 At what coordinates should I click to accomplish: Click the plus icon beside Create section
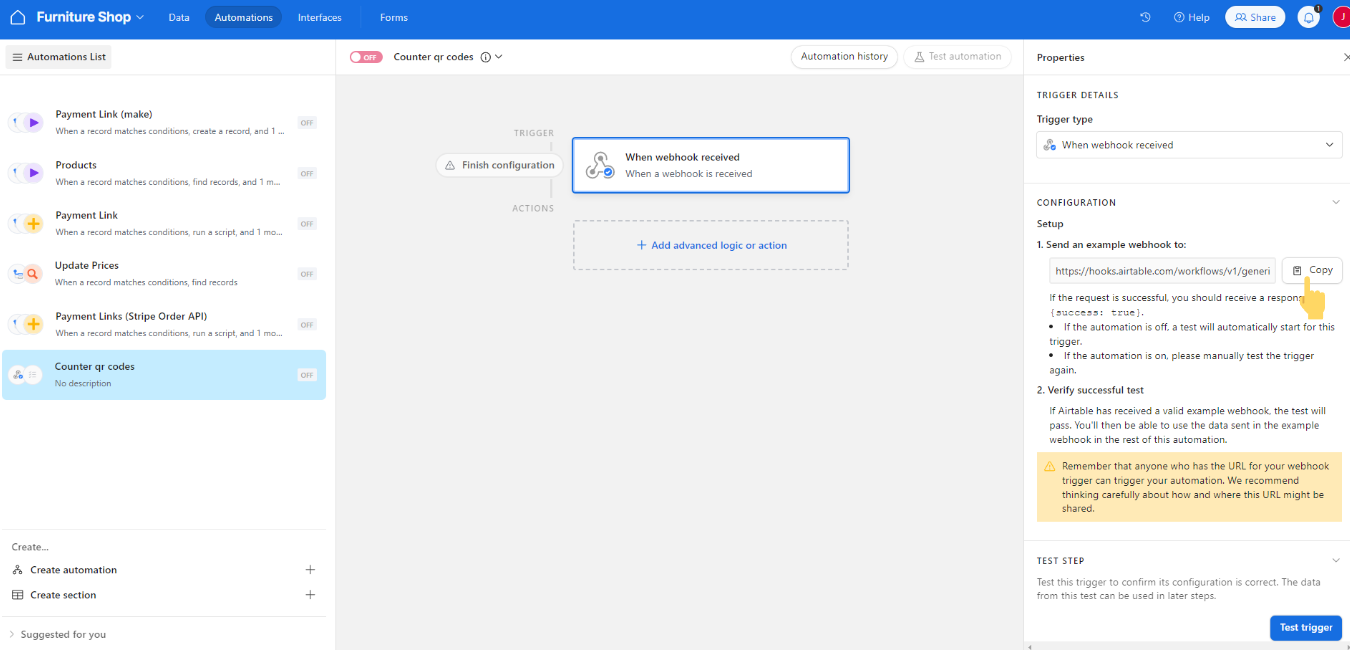click(x=310, y=595)
